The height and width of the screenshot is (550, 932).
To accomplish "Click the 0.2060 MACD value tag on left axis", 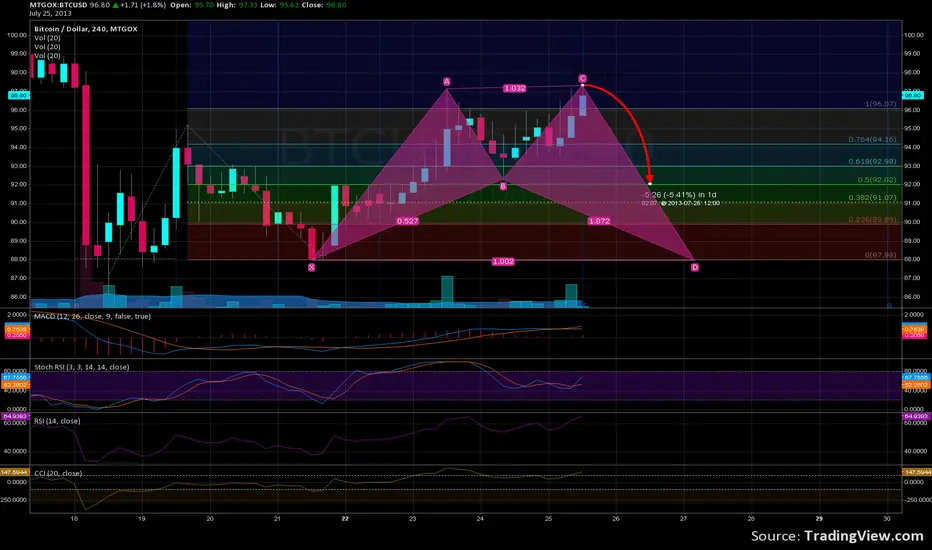I will tap(16, 335).
